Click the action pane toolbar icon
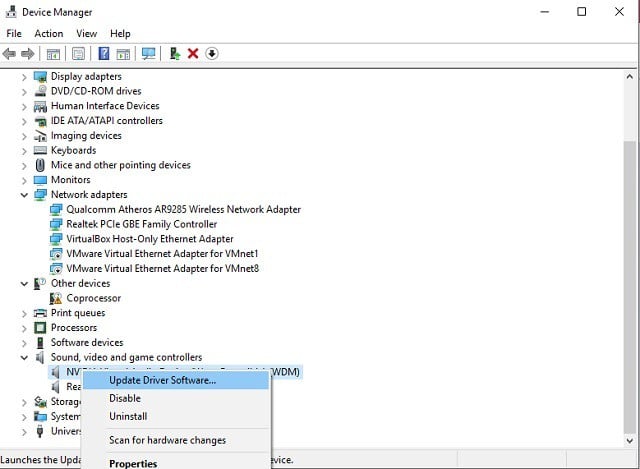Screen dimensions: 640x469 click(123, 53)
